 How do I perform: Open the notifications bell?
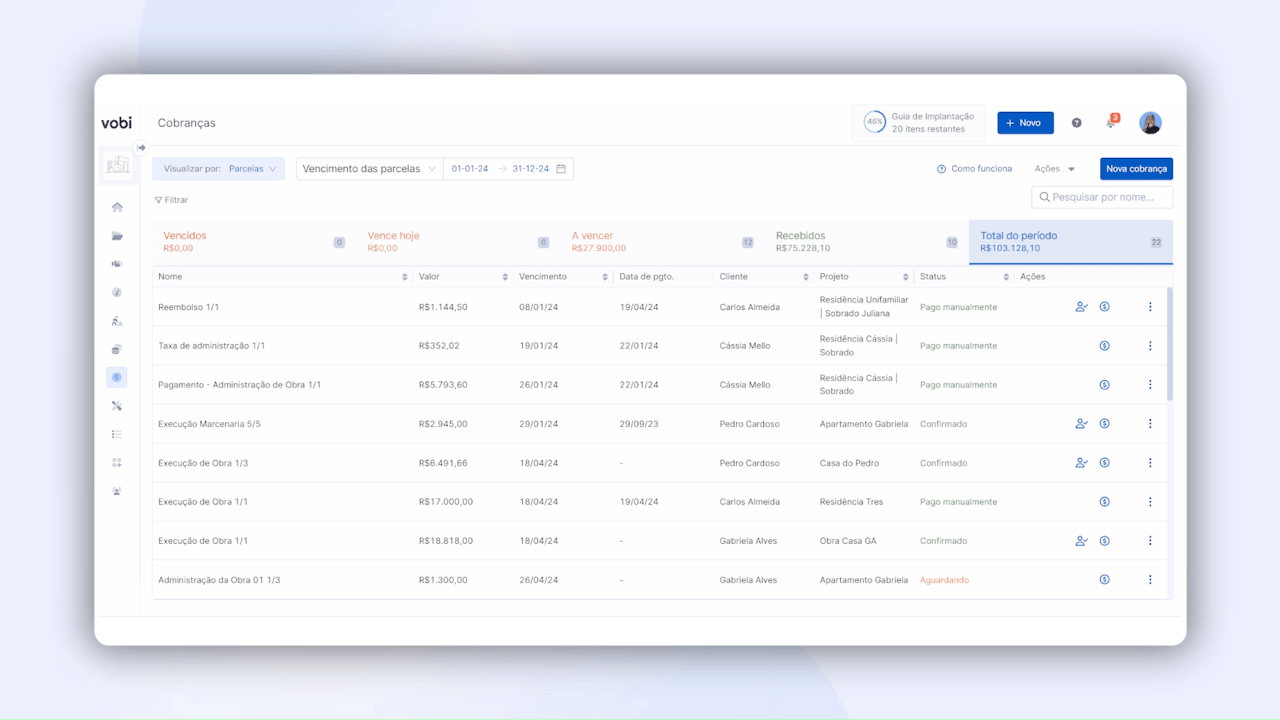(1111, 122)
